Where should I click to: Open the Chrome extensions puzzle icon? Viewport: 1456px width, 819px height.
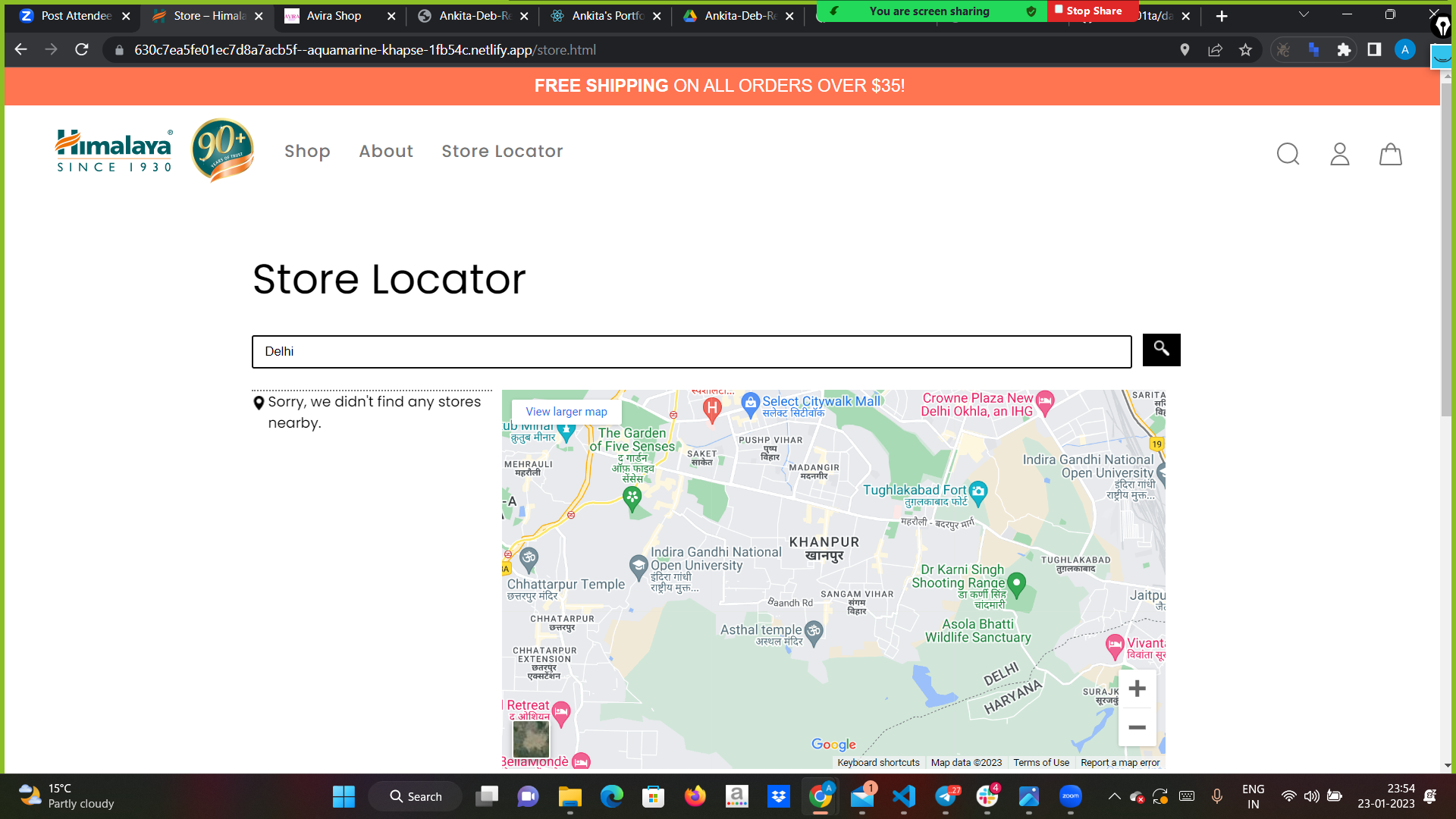click(1344, 50)
